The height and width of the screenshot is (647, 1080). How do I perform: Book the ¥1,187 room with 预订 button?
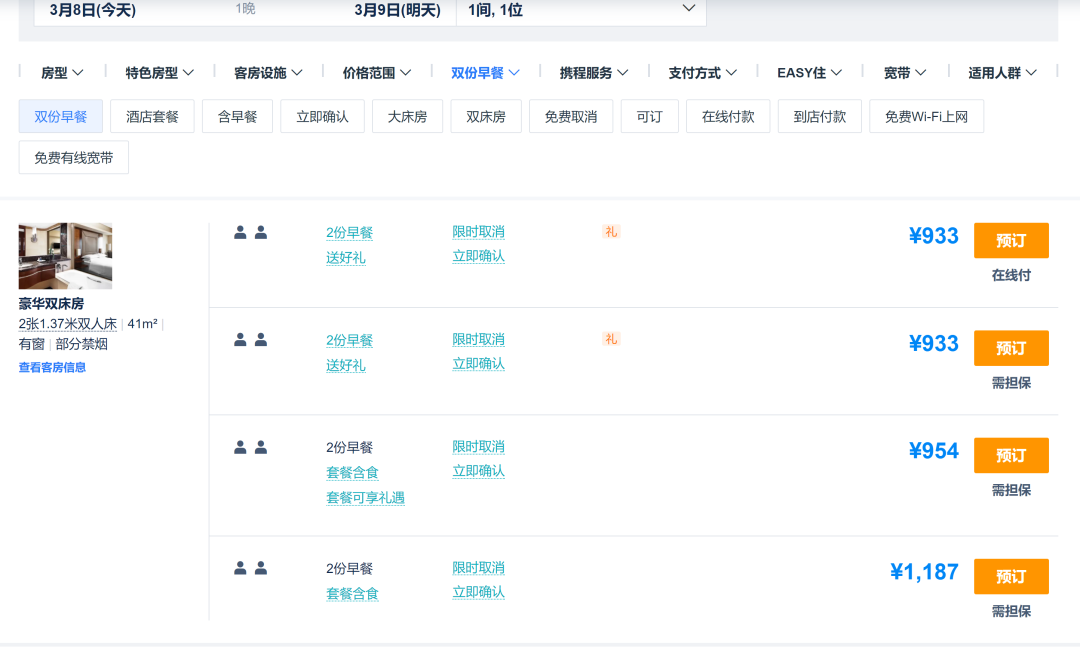click(x=1010, y=577)
